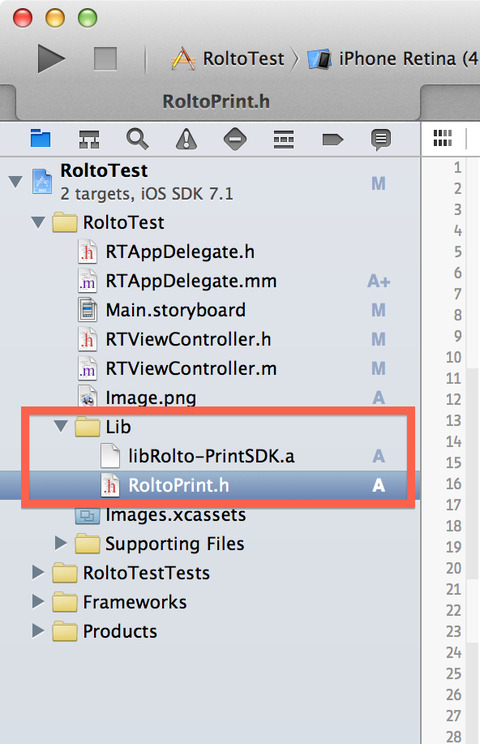
Task: Expand the Products group
Action: click(38, 631)
